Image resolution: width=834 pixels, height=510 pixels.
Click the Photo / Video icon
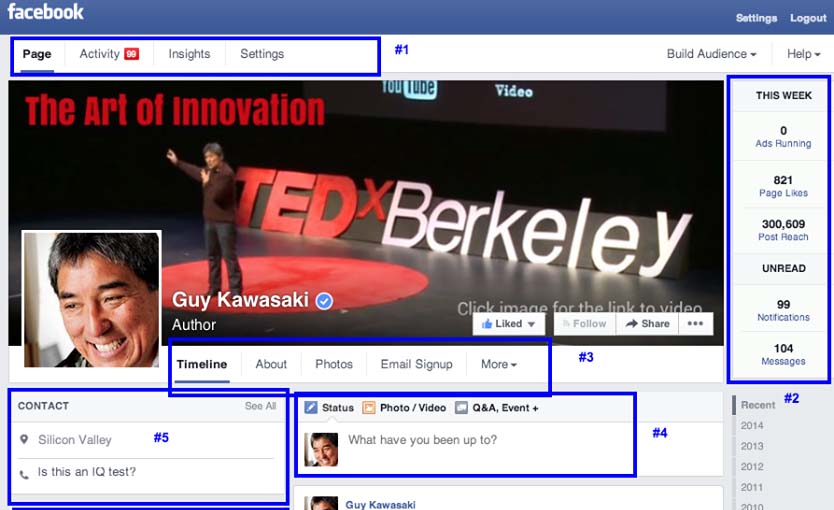click(369, 408)
